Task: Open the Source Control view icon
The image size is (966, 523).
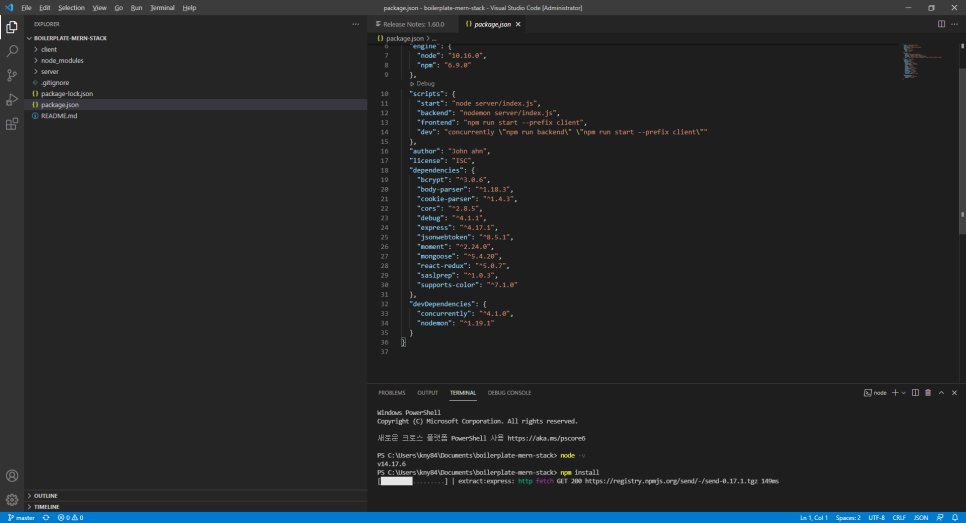Action: click(12, 75)
